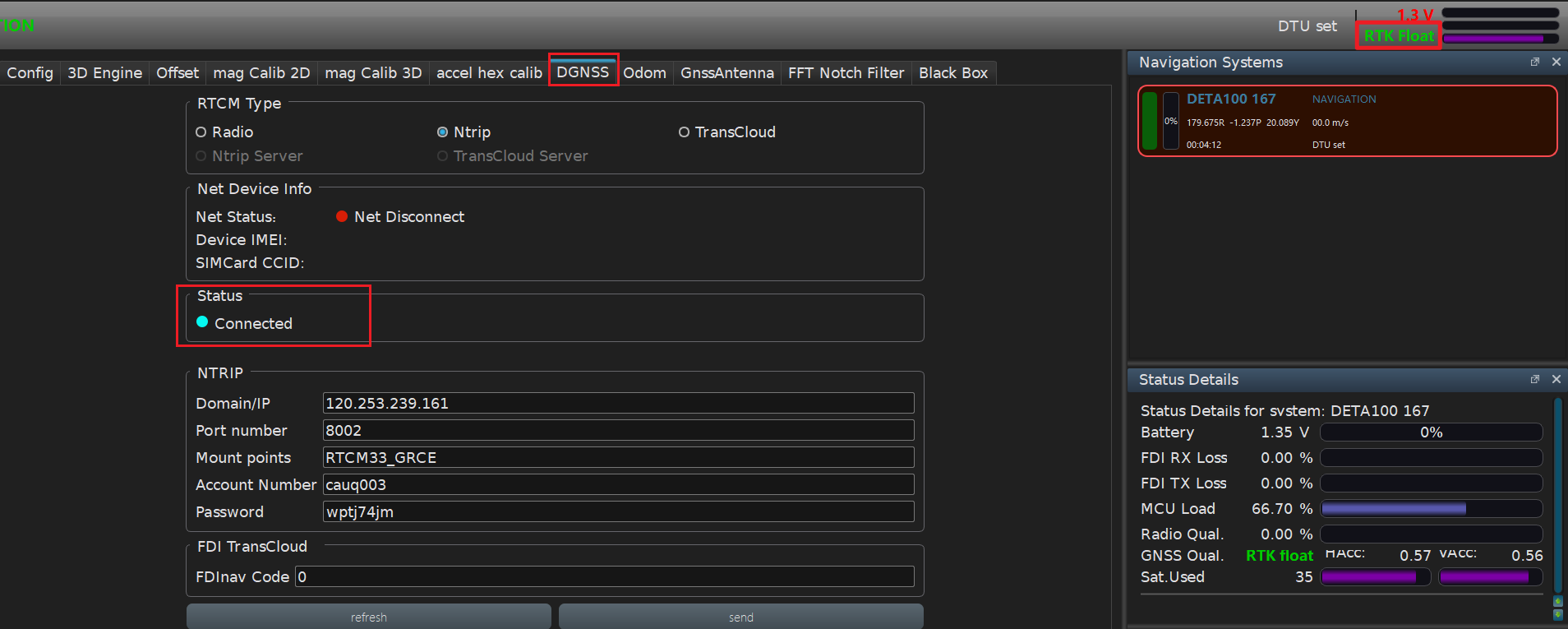Go to accel hex calib tab
1568x629 pixels.
(x=489, y=73)
